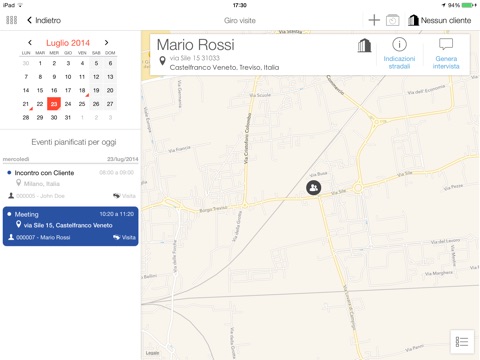The width and height of the screenshot is (480, 360).
Task: Click 000005 - John Doe contact
Action: tap(40, 196)
